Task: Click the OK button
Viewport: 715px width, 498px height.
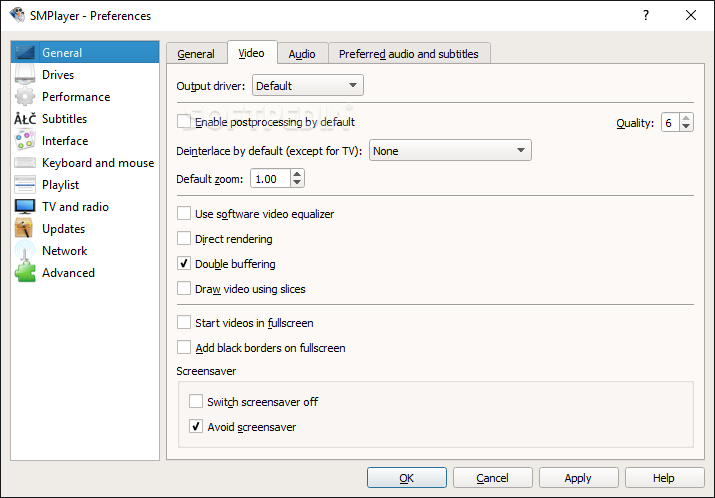Action: pos(407,477)
